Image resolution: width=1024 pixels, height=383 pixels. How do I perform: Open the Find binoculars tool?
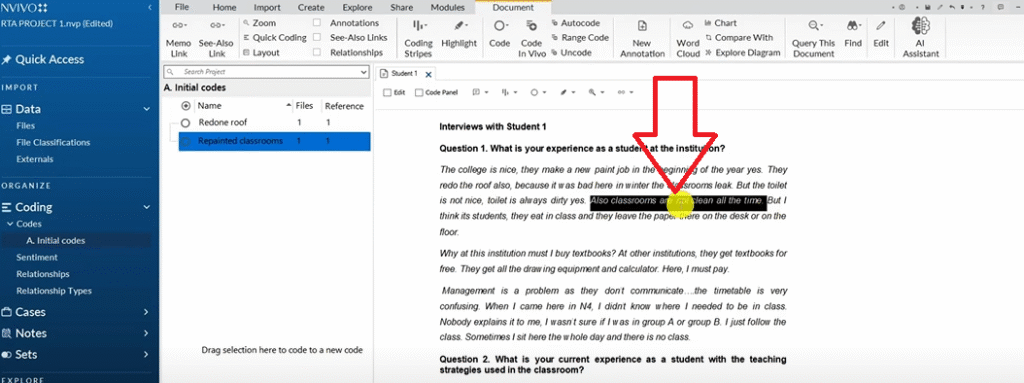click(x=853, y=33)
